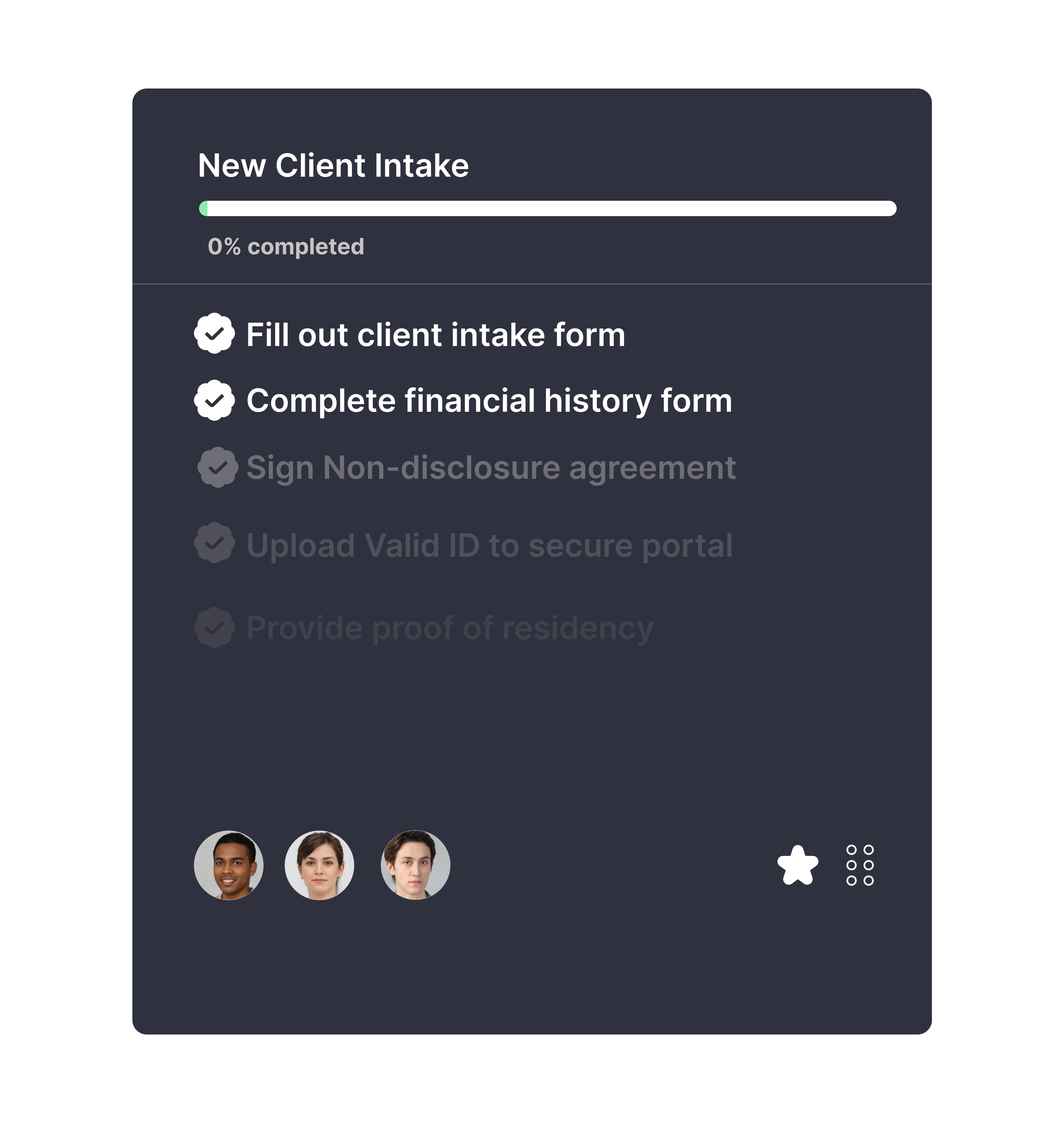Open the task 'Complete financial history form'
The image size is (1064, 1132).
point(490,401)
